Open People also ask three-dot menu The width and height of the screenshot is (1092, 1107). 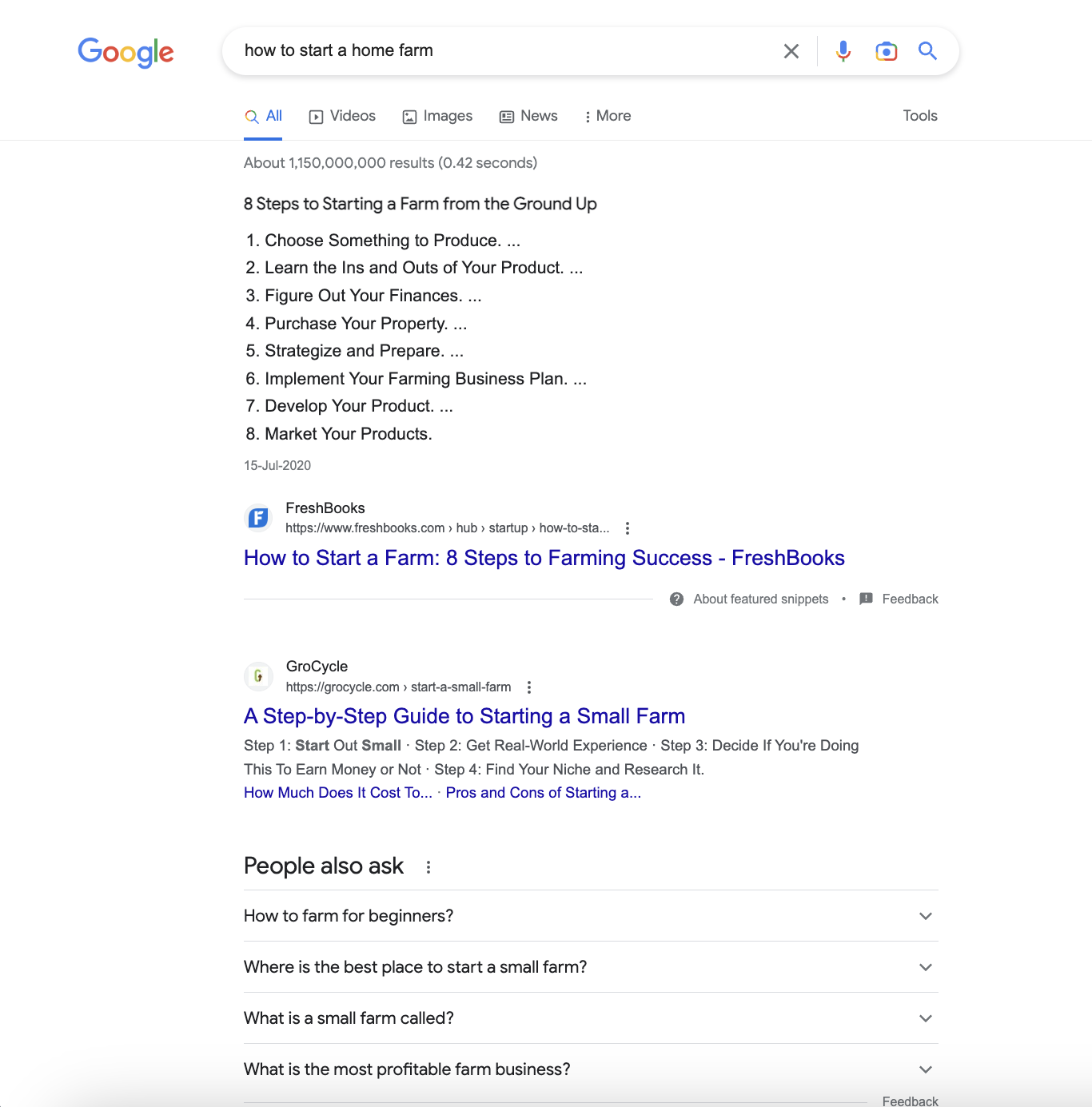[x=428, y=867]
